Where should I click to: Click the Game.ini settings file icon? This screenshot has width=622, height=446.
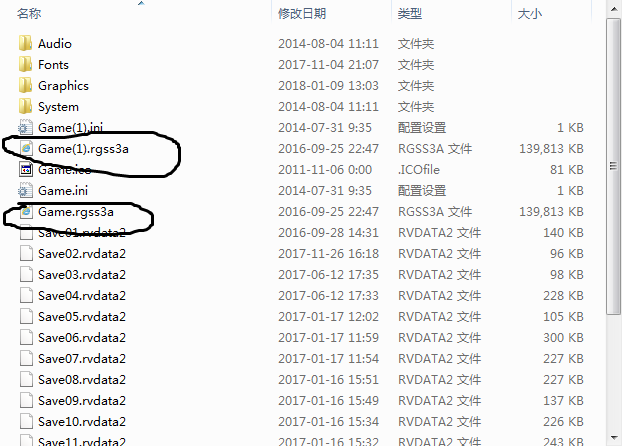25,190
